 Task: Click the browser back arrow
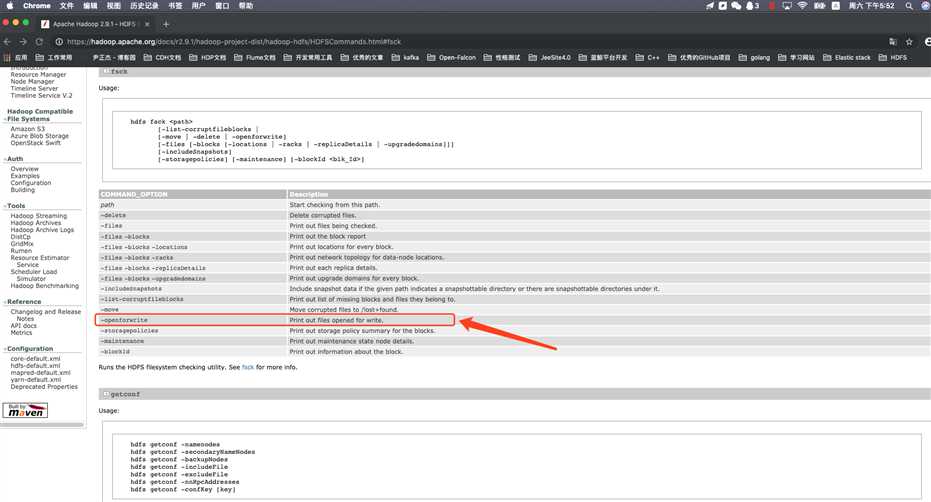8,42
